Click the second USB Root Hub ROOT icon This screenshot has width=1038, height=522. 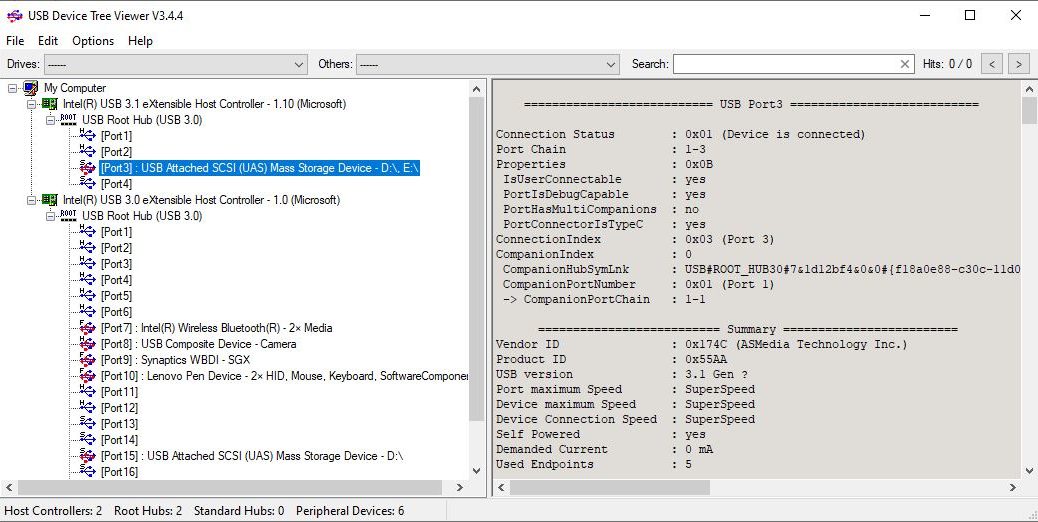coord(68,216)
